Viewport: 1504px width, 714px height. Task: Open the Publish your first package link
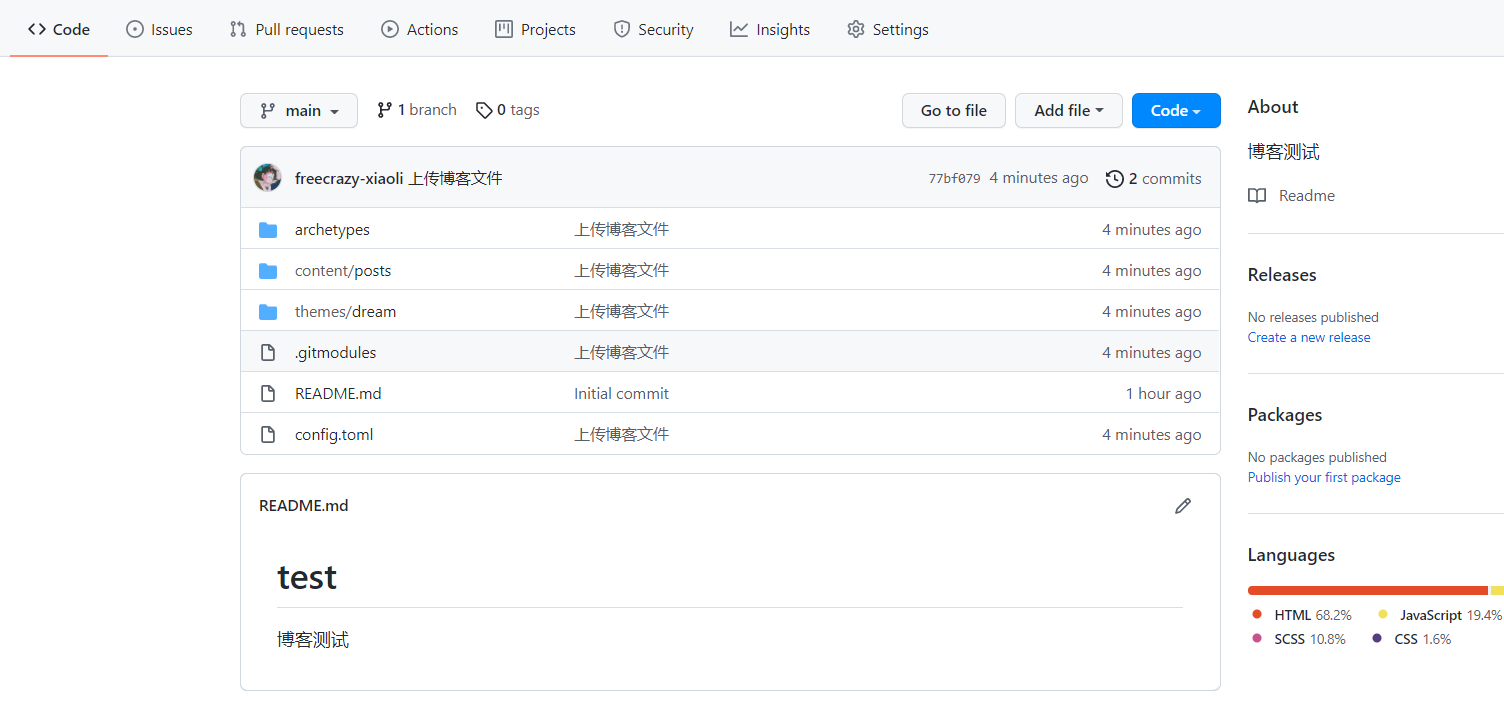[1323, 478]
